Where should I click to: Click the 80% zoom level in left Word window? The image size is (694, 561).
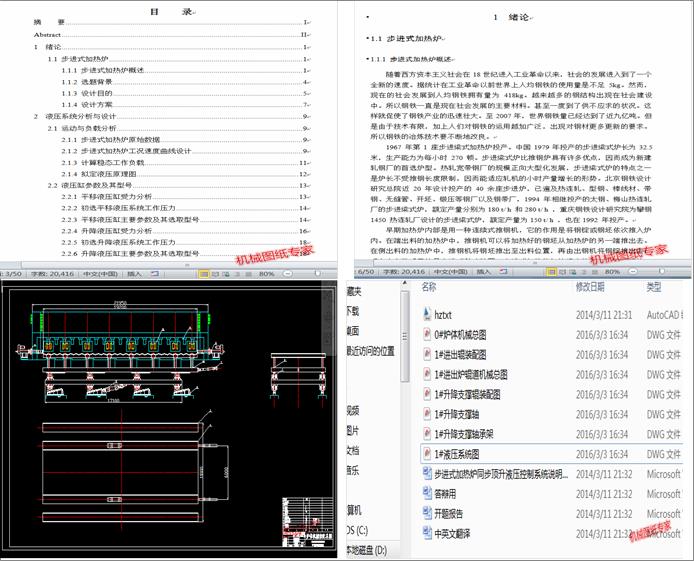pyautogui.click(x=266, y=274)
